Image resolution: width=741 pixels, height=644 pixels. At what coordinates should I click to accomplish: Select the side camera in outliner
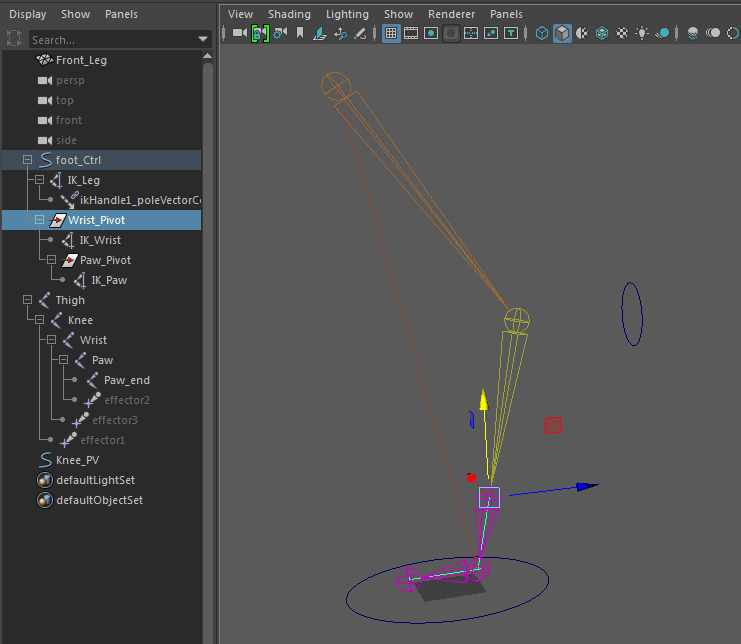pos(66,140)
